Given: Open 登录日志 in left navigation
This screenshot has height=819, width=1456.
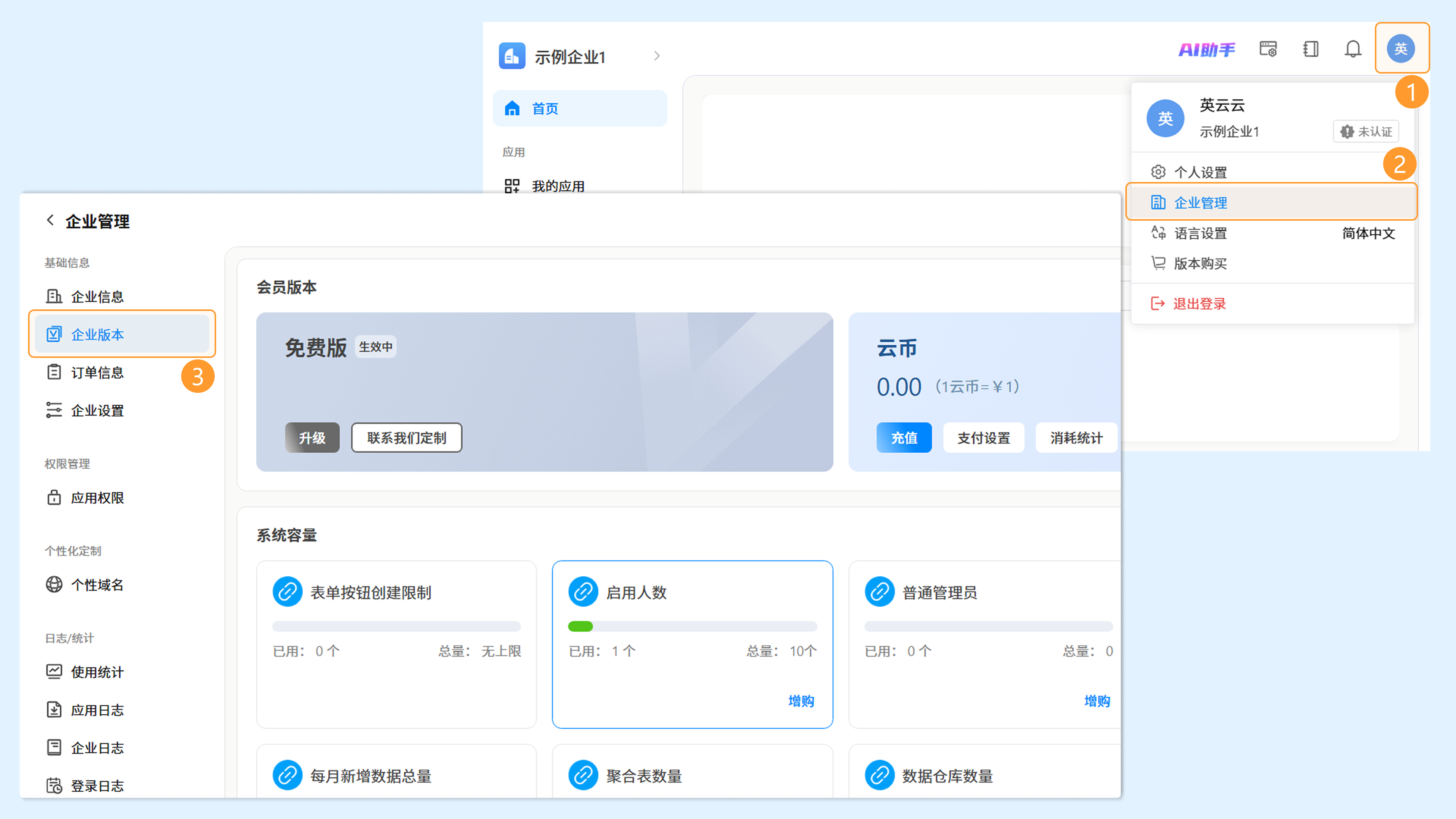Looking at the screenshot, I should pyautogui.click(x=121, y=785).
